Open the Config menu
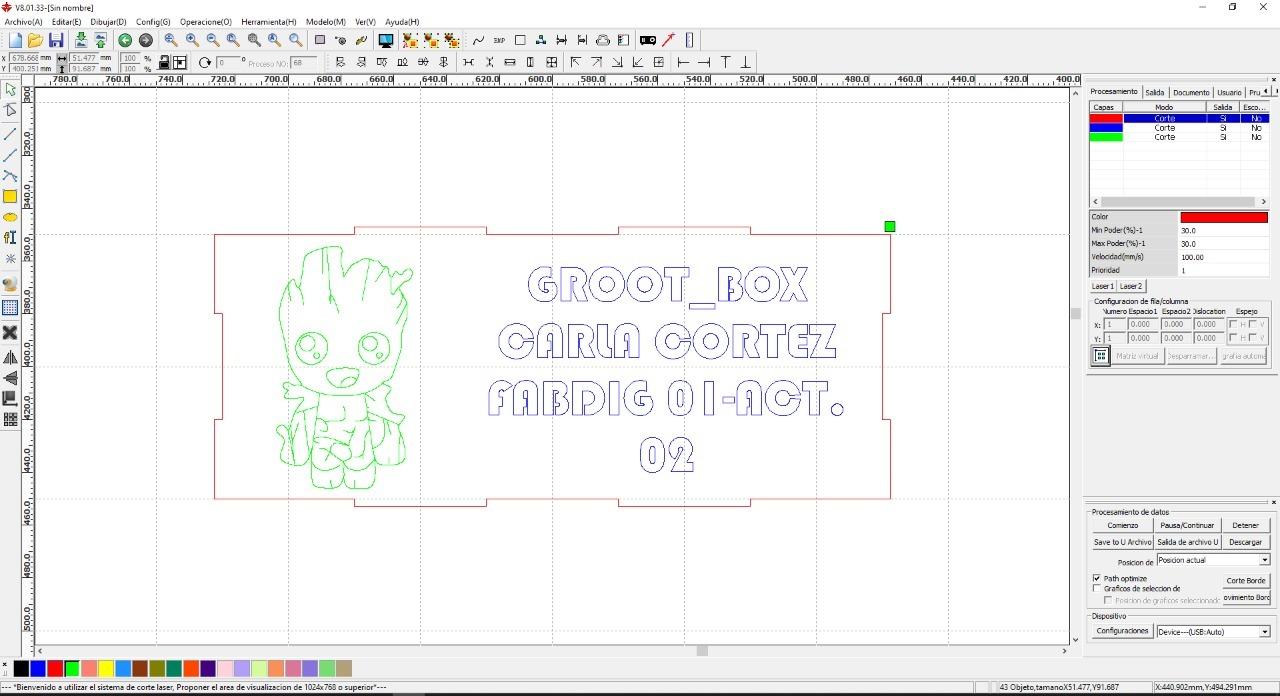This screenshot has width=1280, height=696. [153, 21]
